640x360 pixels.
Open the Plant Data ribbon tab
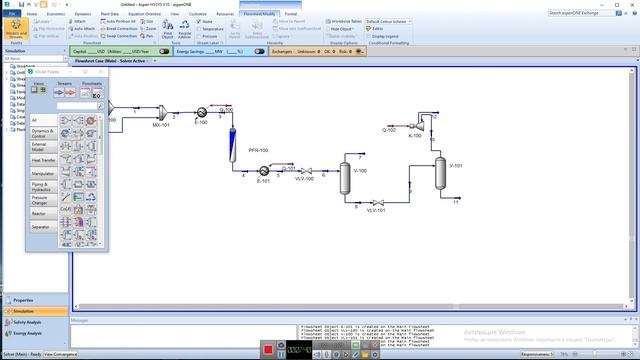110,14
